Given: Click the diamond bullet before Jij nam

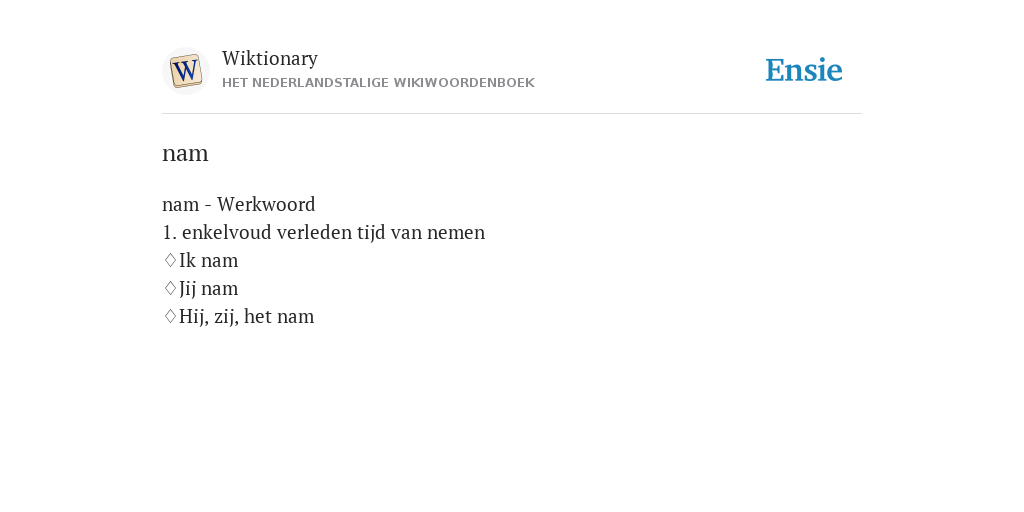Looking at the screenshot, I should pos(170,289).
